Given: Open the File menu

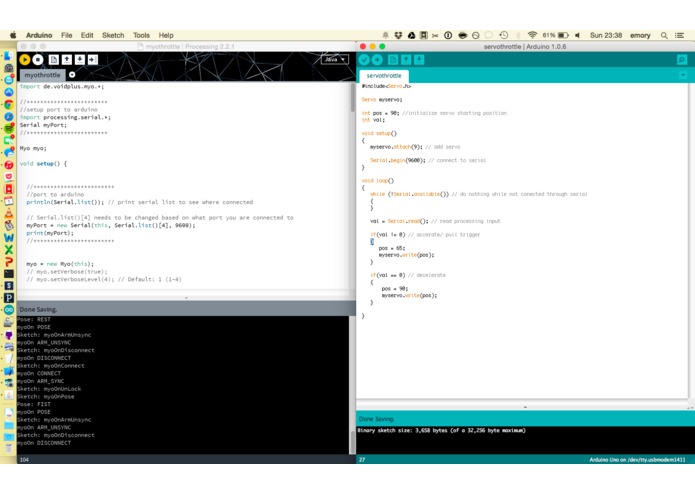Looking at the screenshot, I should point(66,35).
